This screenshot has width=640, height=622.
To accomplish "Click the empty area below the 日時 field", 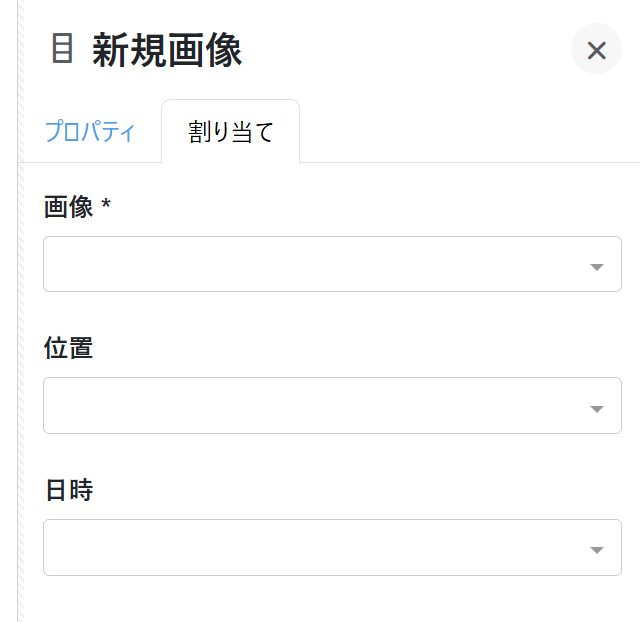I will click(330, 598).
